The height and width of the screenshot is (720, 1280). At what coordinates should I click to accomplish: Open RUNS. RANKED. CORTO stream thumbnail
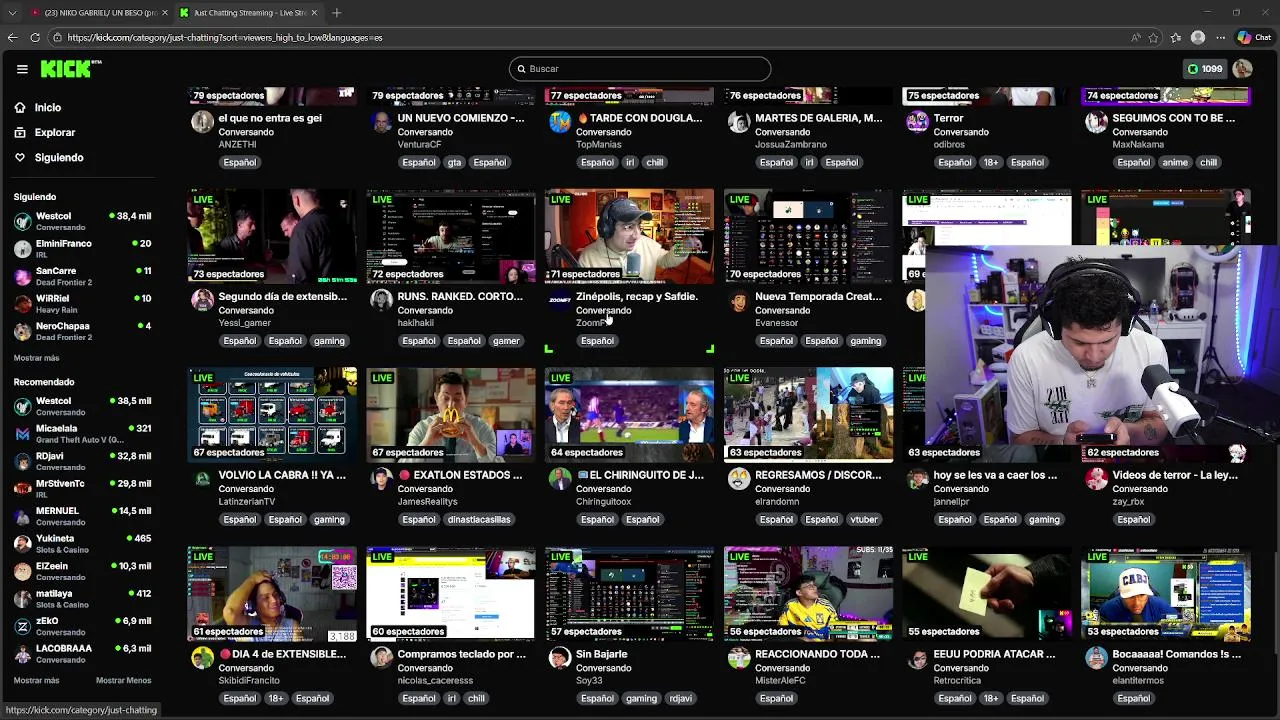(x=451, y=236)
